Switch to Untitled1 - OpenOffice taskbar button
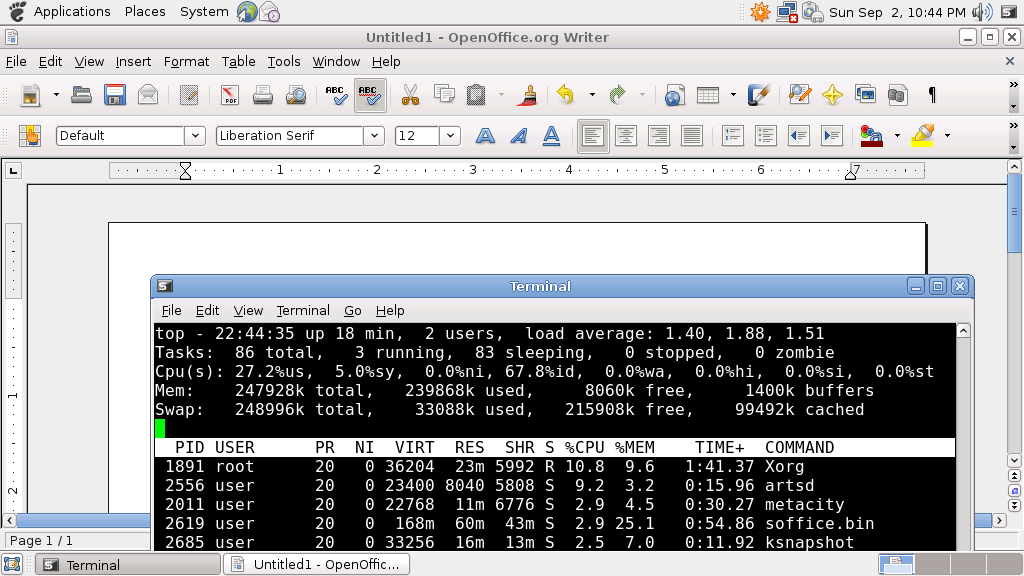 click(x=317, y=565)
